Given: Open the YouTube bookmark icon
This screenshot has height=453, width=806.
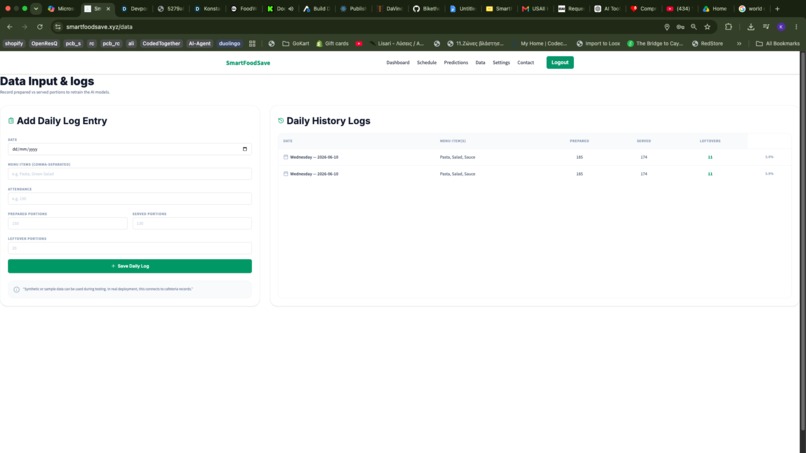Looking at the screenshot, I should pos(359,44).
